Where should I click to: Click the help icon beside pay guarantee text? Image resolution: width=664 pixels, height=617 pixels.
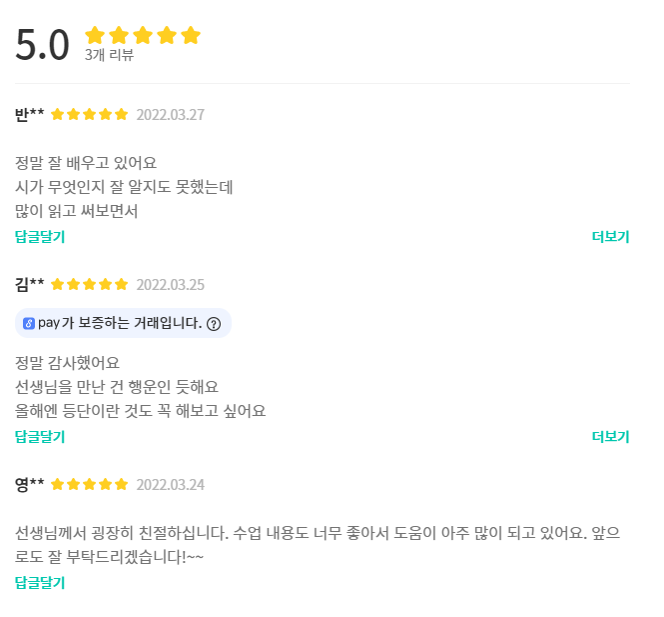tap(214, 324)
